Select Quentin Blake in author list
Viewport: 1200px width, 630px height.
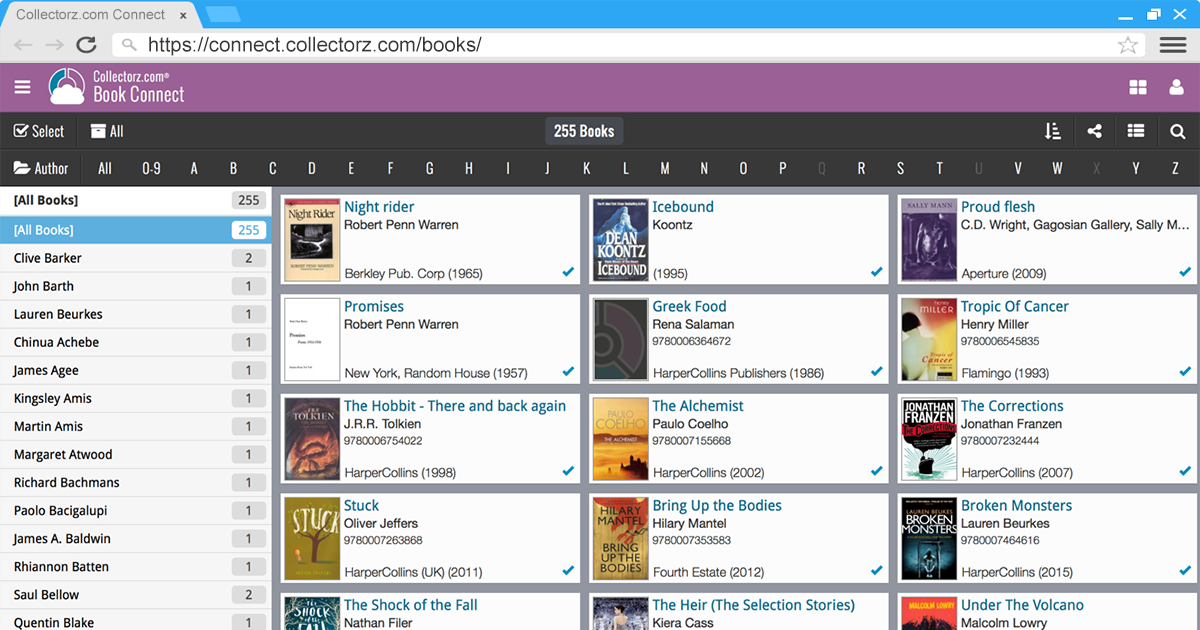(135, 620)
